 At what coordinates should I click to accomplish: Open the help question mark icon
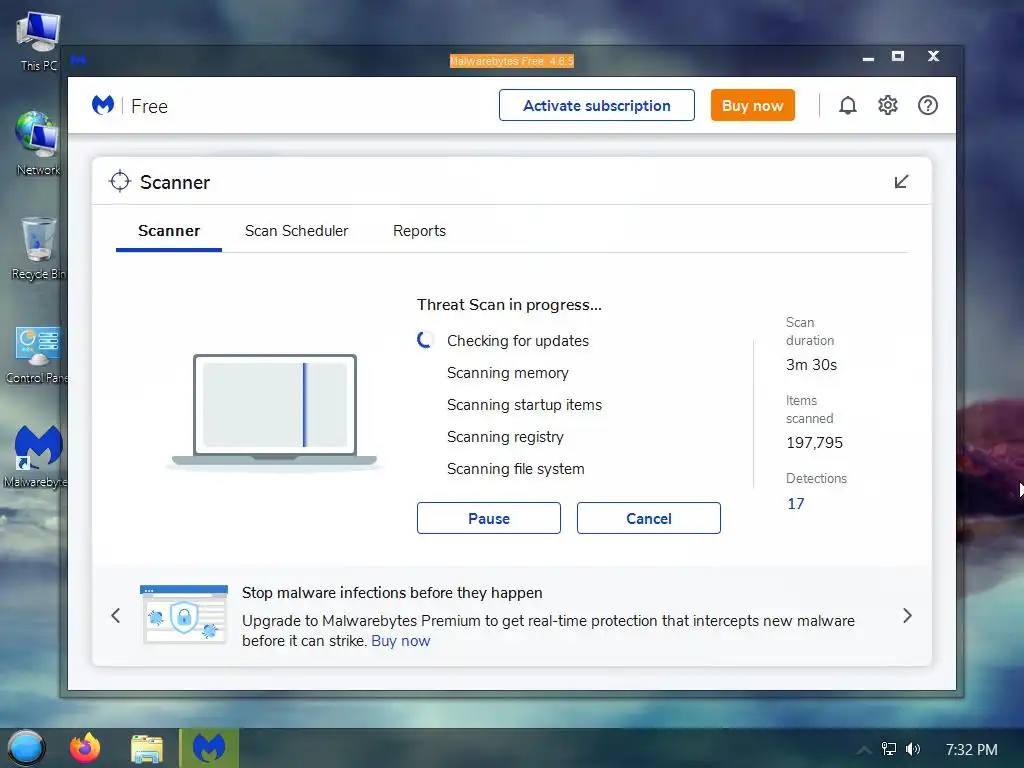(x=927, y=105)
